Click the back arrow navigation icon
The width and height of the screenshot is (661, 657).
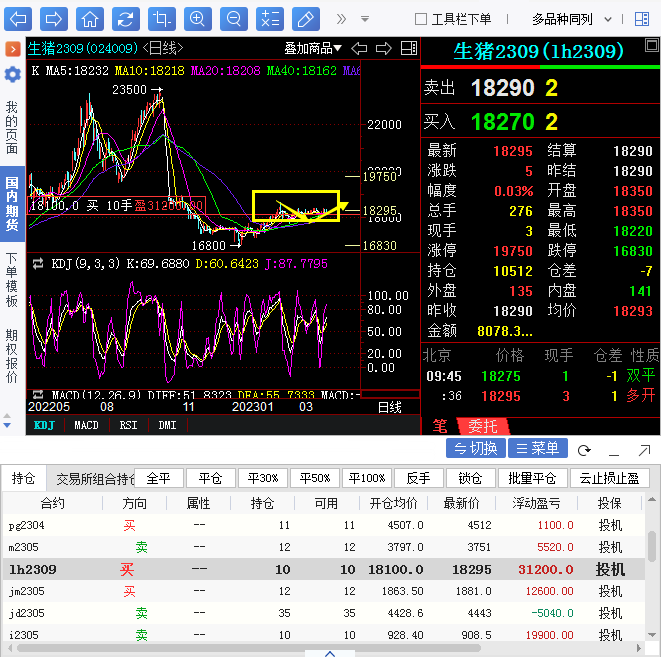click(x=18, y=18)
